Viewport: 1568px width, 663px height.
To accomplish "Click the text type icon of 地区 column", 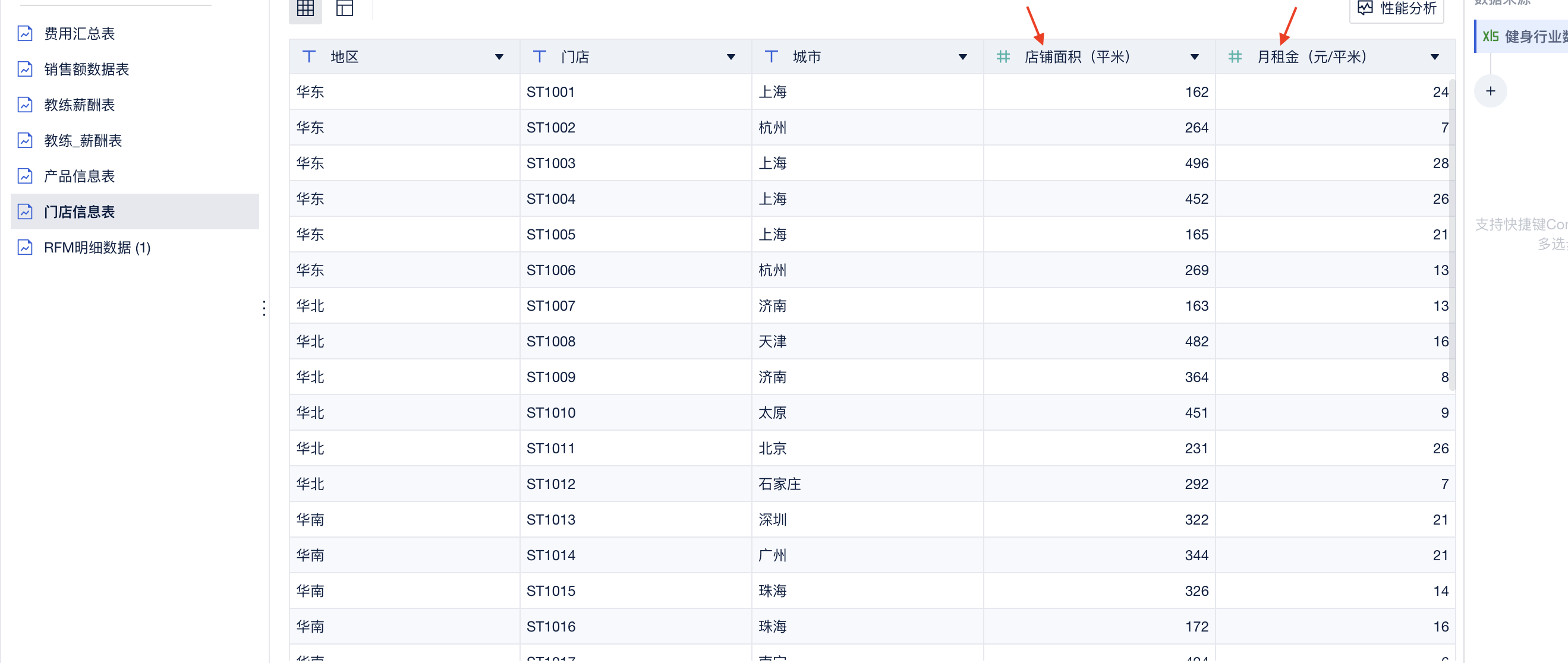I will click(x=309, y=57).
